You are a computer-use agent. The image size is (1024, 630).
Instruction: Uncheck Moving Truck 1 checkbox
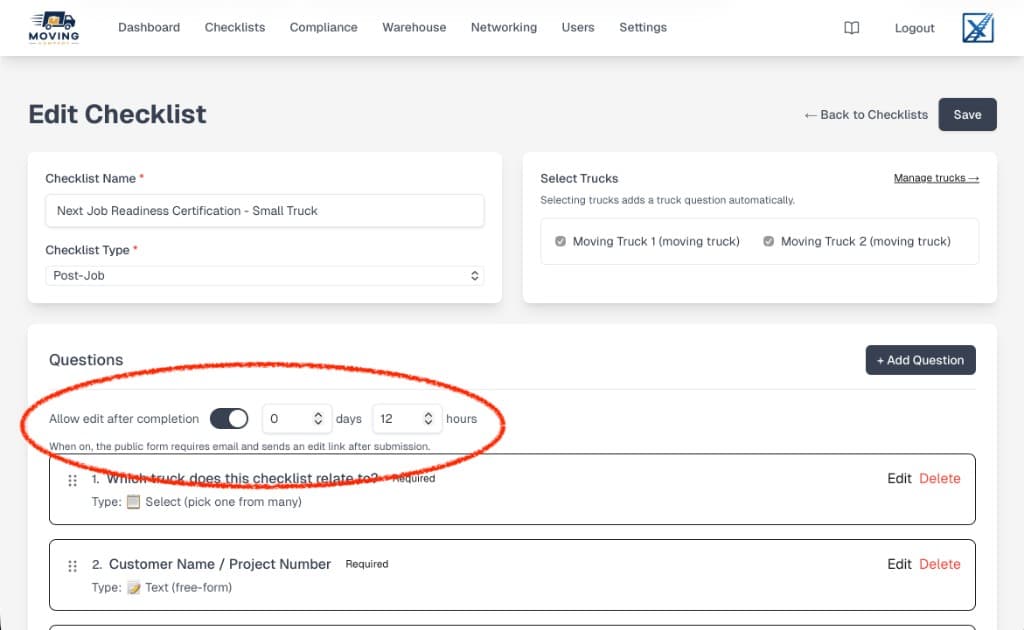tap(560, 241)
